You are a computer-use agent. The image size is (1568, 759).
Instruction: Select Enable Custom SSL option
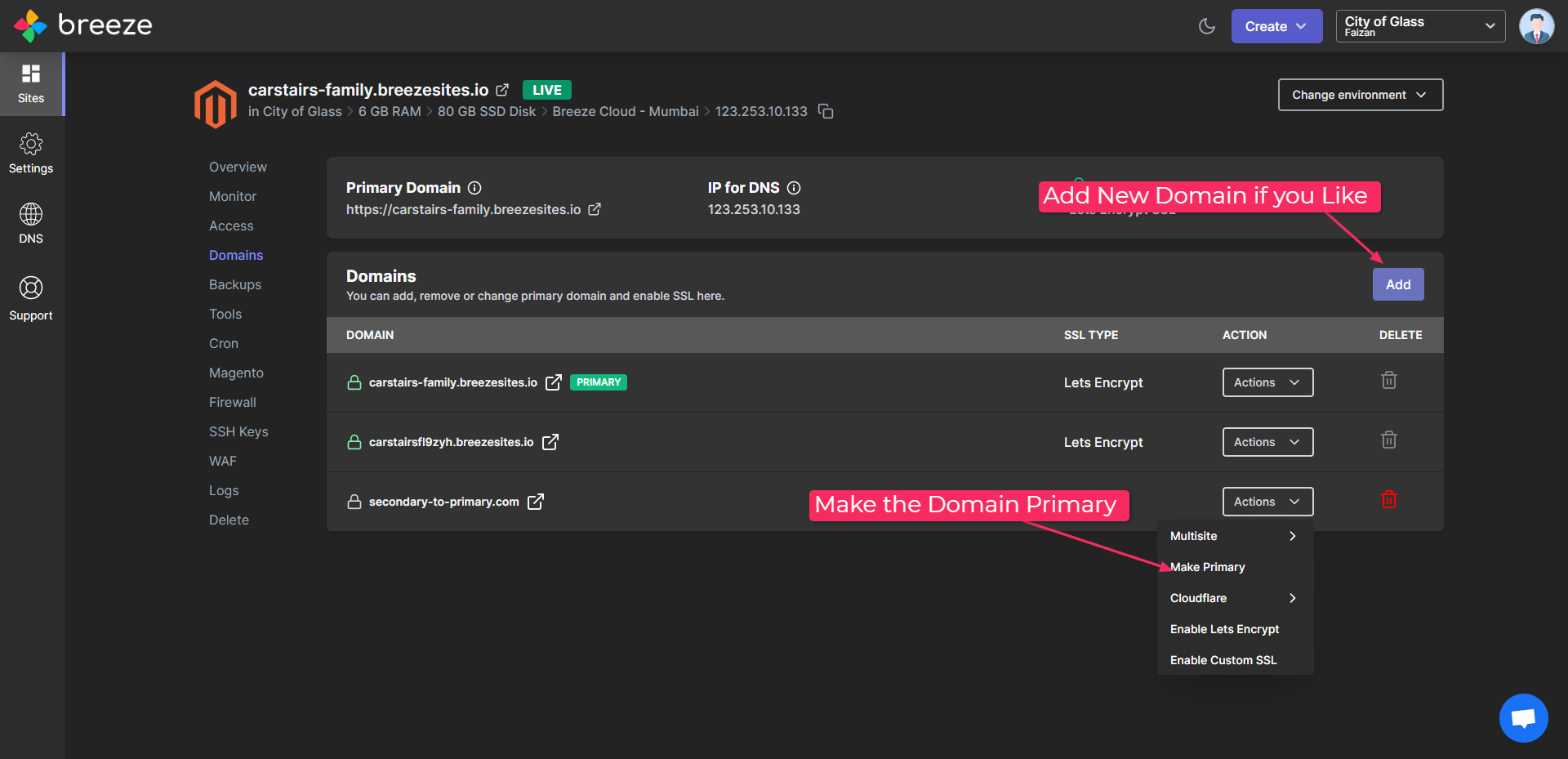click(x=1235, y=660)
